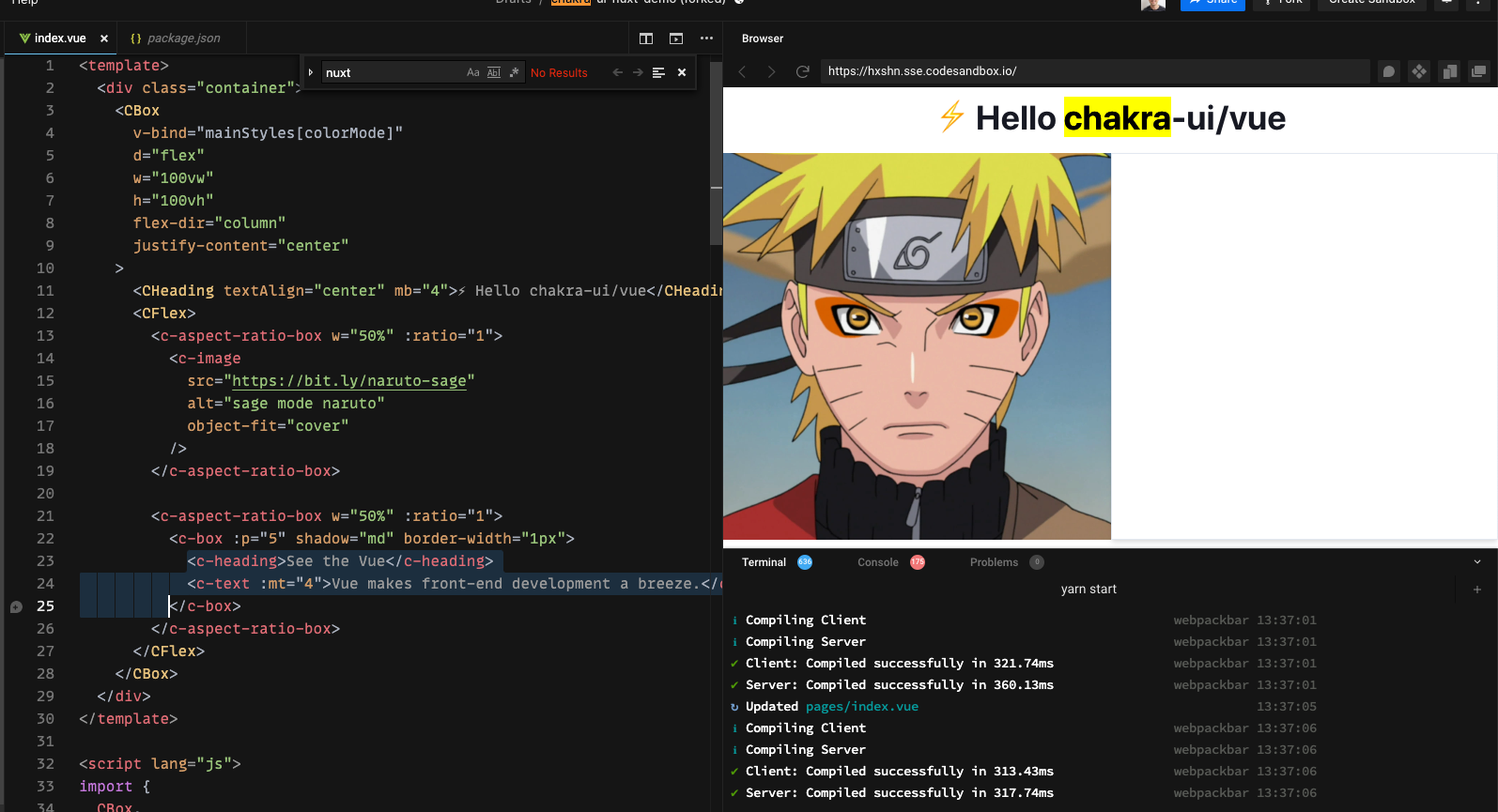Select the 'yarn start' terminal label

(1089, 590)
